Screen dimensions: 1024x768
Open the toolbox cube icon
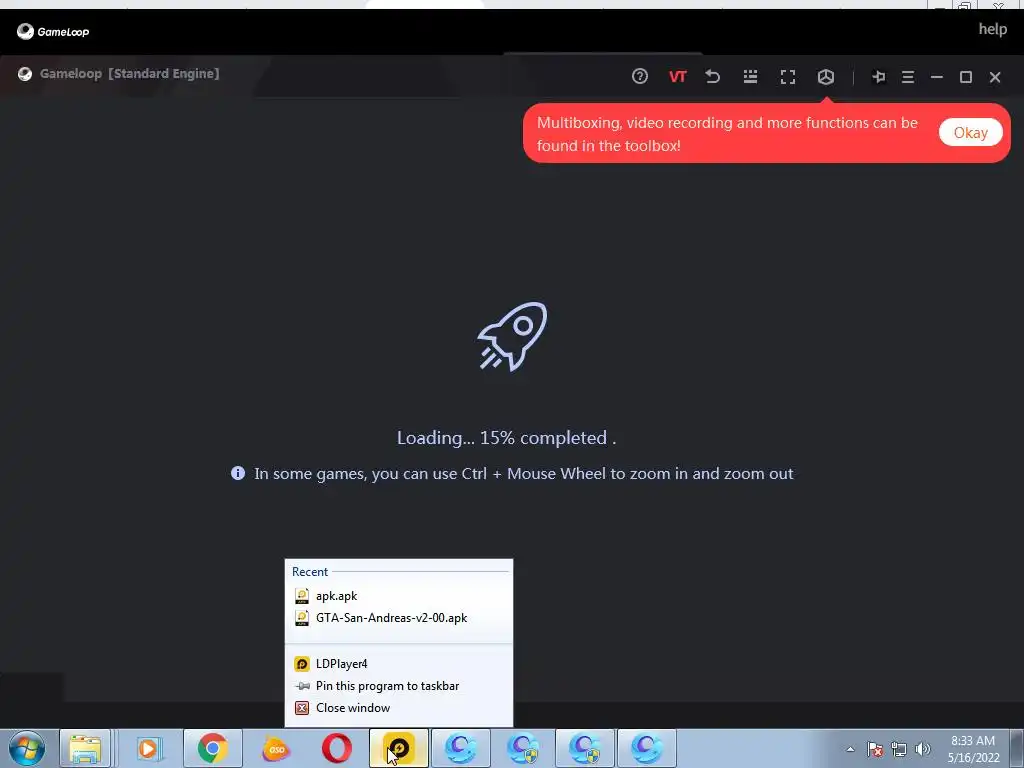coord(825,77)
